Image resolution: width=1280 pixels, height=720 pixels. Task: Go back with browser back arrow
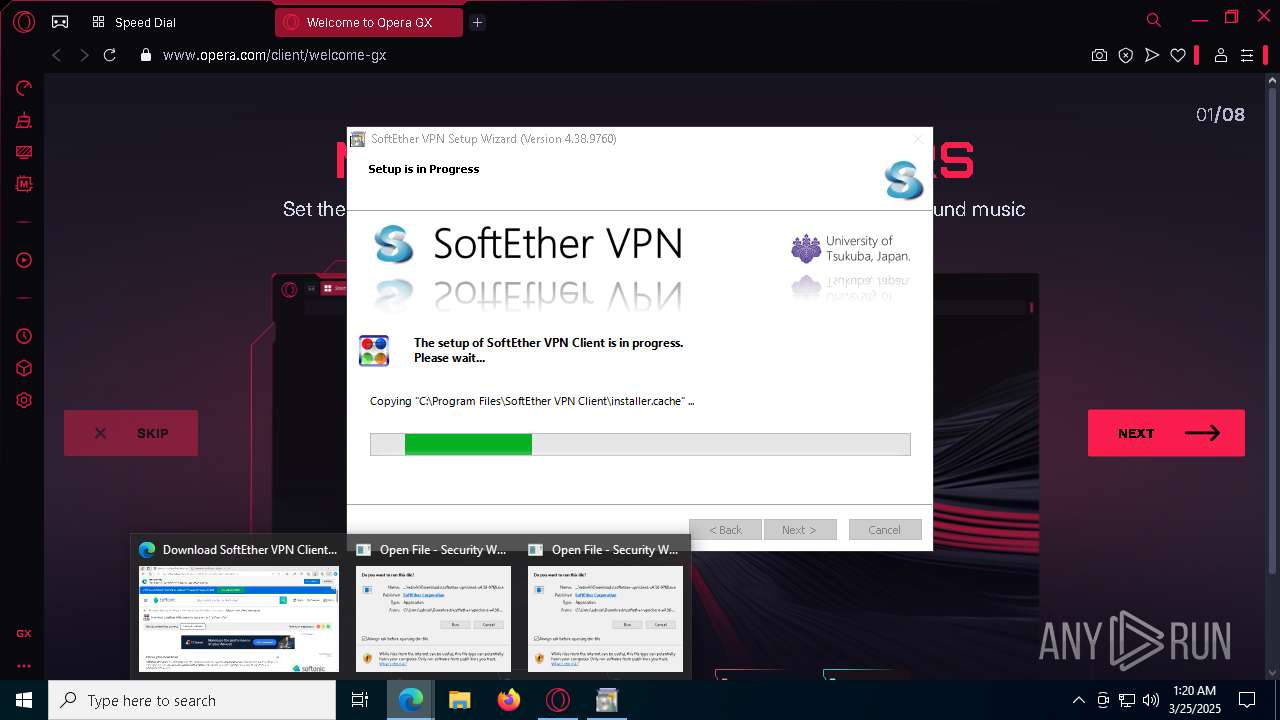56,55
